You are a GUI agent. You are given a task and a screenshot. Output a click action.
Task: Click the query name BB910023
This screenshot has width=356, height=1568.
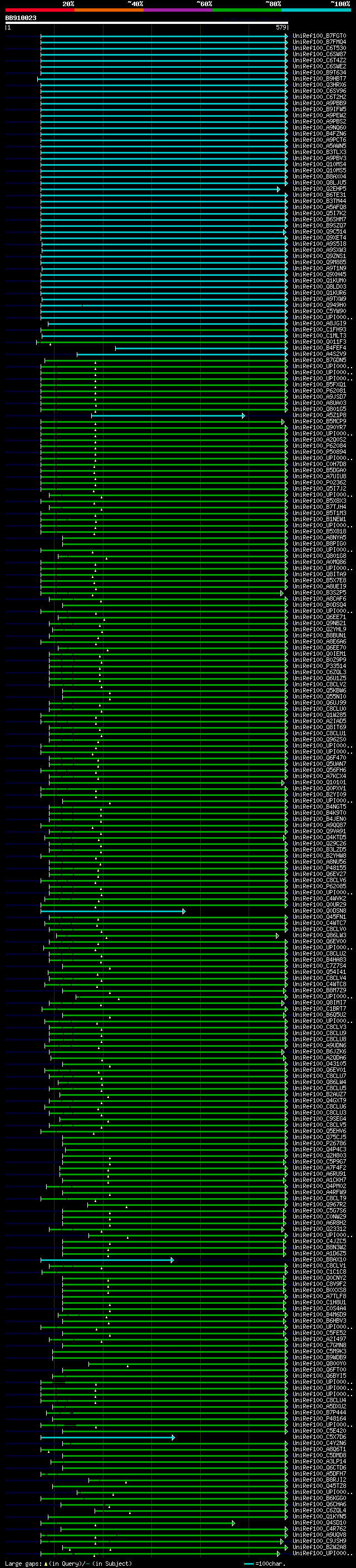click(21, 18)
